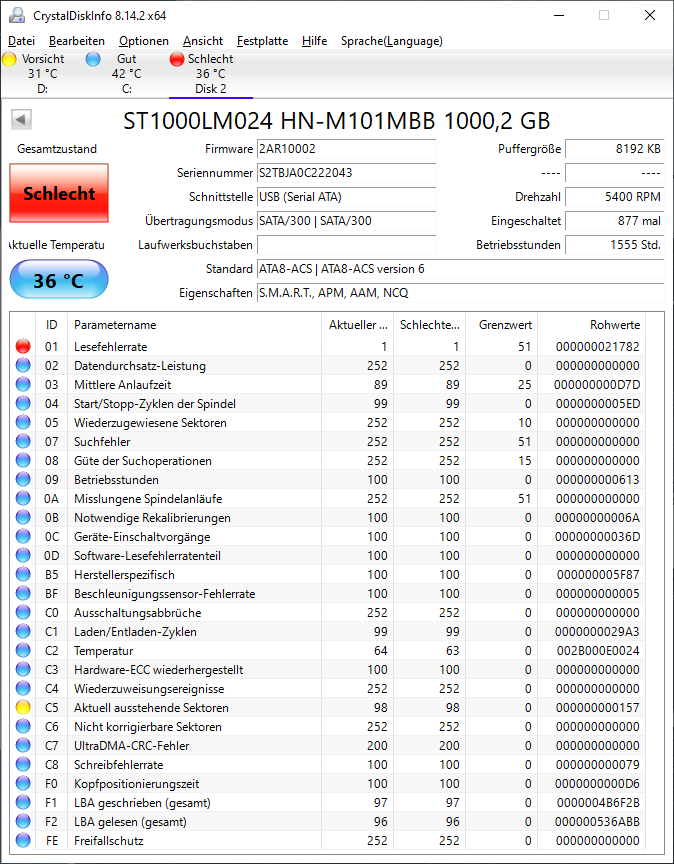Select the Start/Stopp-Zyklen der Spindel row
The width and height of the screenshot is (674, 864).
[328, 403]
